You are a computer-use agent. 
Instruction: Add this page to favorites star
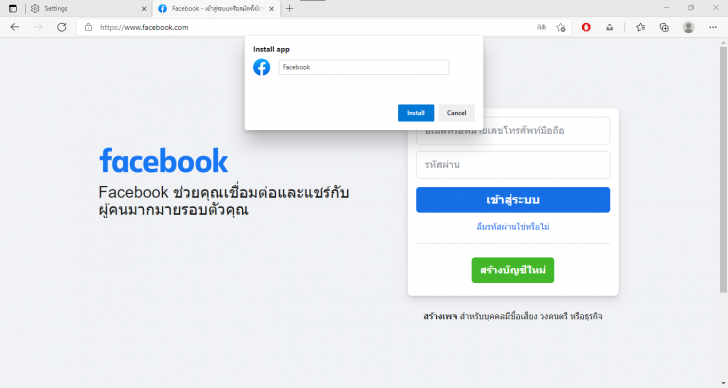point(561,27)
